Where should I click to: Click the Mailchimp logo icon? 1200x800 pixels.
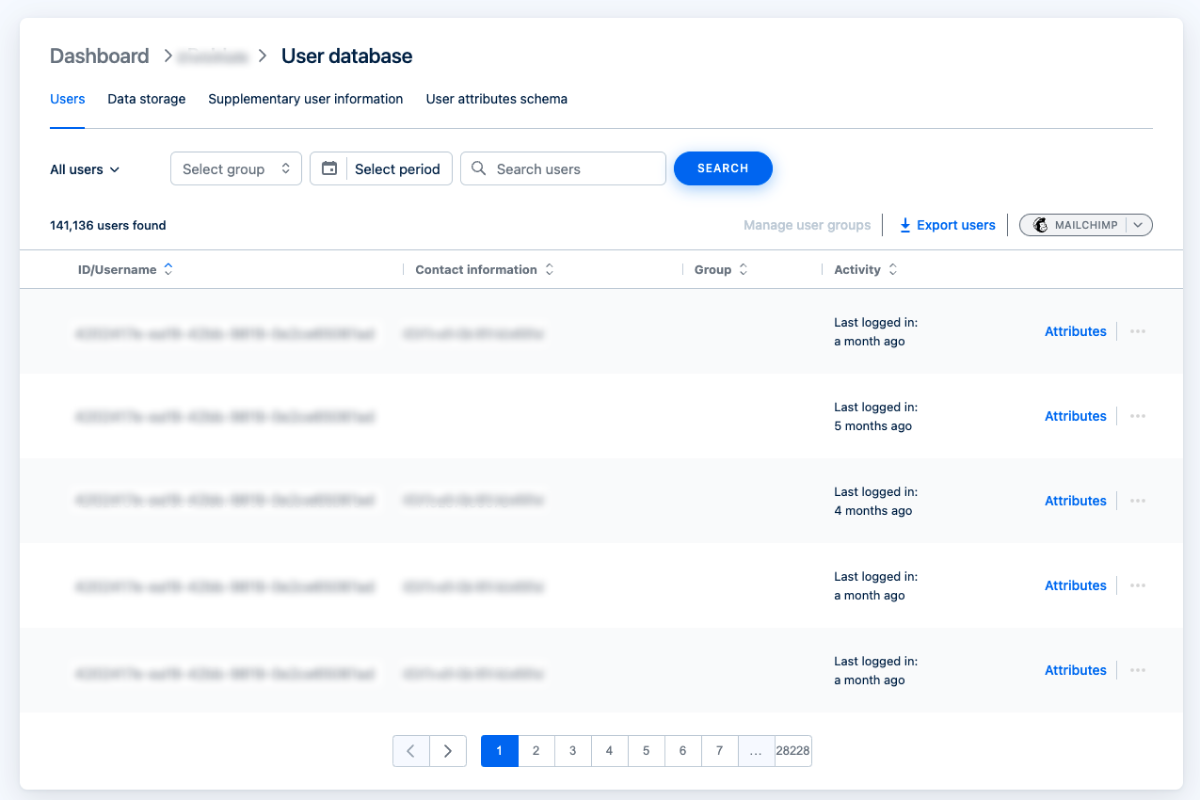1040,225
